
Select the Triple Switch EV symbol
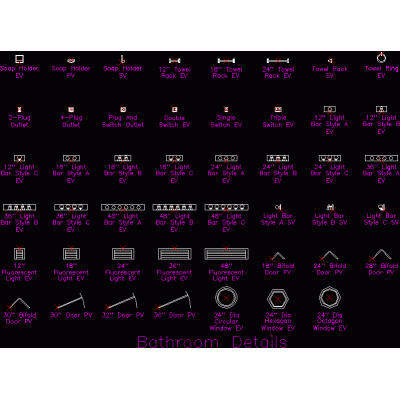tap(278, 109)
